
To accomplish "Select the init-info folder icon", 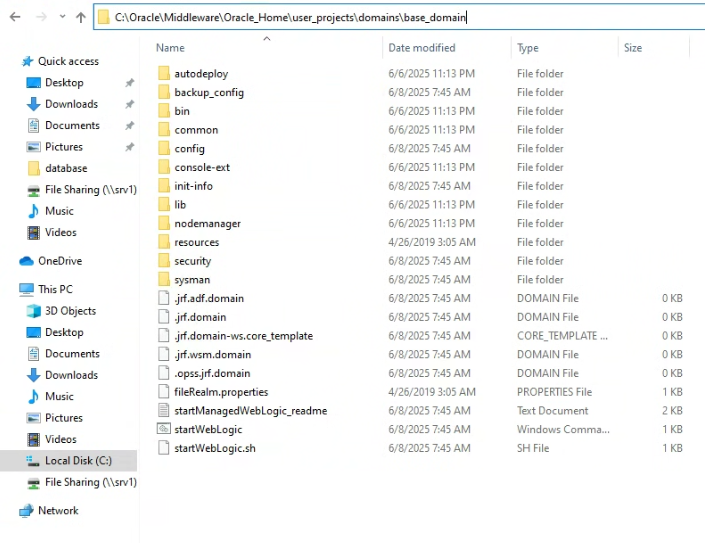I will pyautogui.click(x=164, y=186).
